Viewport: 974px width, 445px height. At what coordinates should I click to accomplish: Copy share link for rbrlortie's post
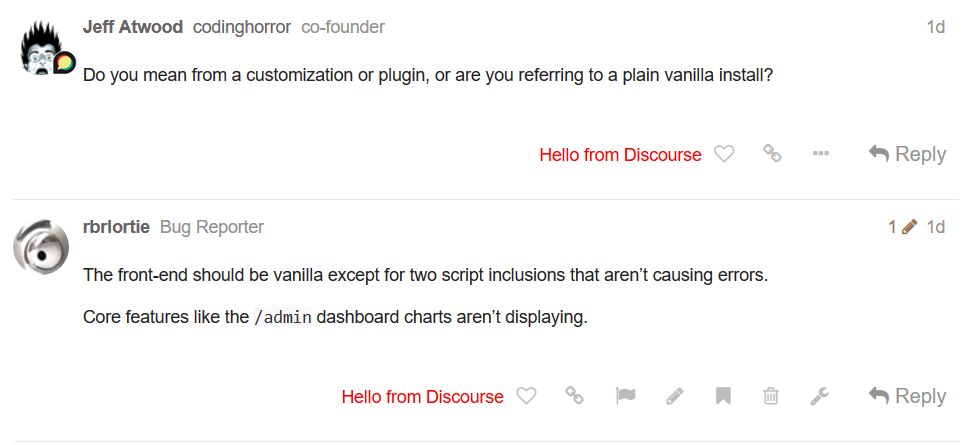coord(574,396)
